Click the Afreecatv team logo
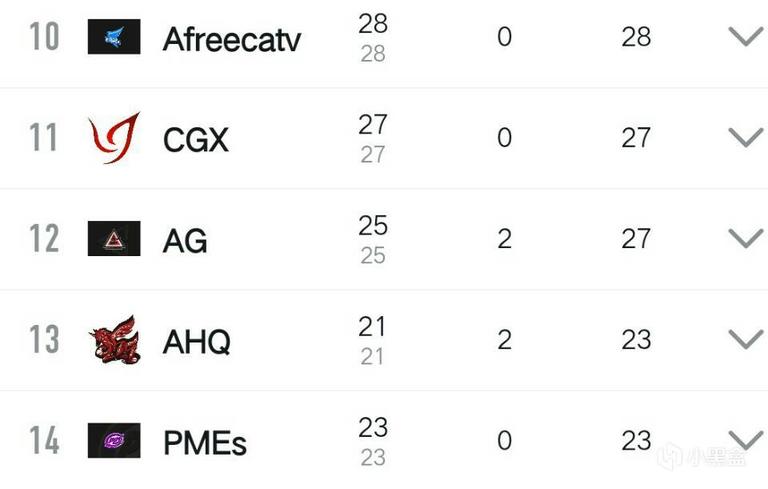768x489 pixels. tap(114, 37)
